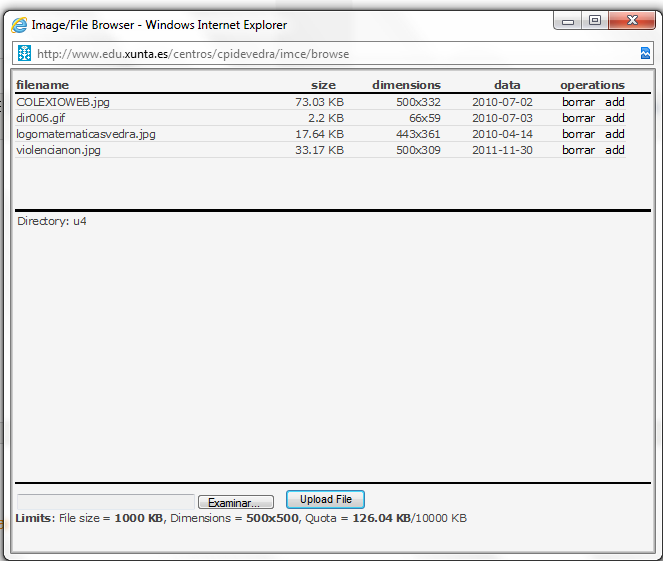Click borrar for COLEXIOWEB.jpg

click(578, 102)
